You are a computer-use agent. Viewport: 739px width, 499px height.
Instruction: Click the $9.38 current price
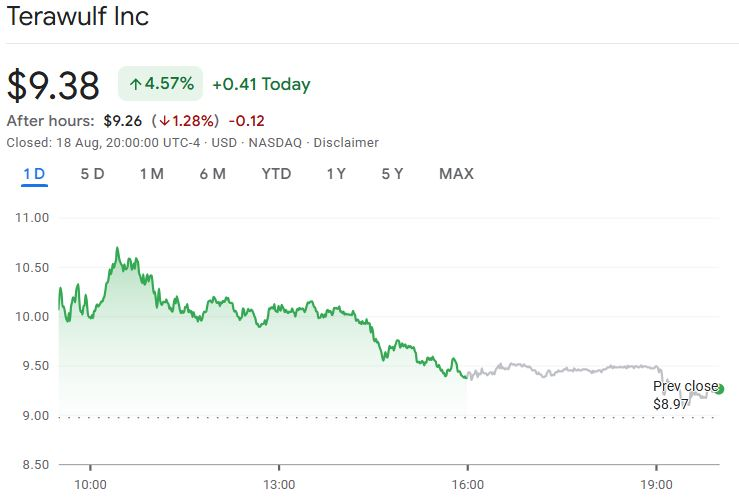[53, 85]
